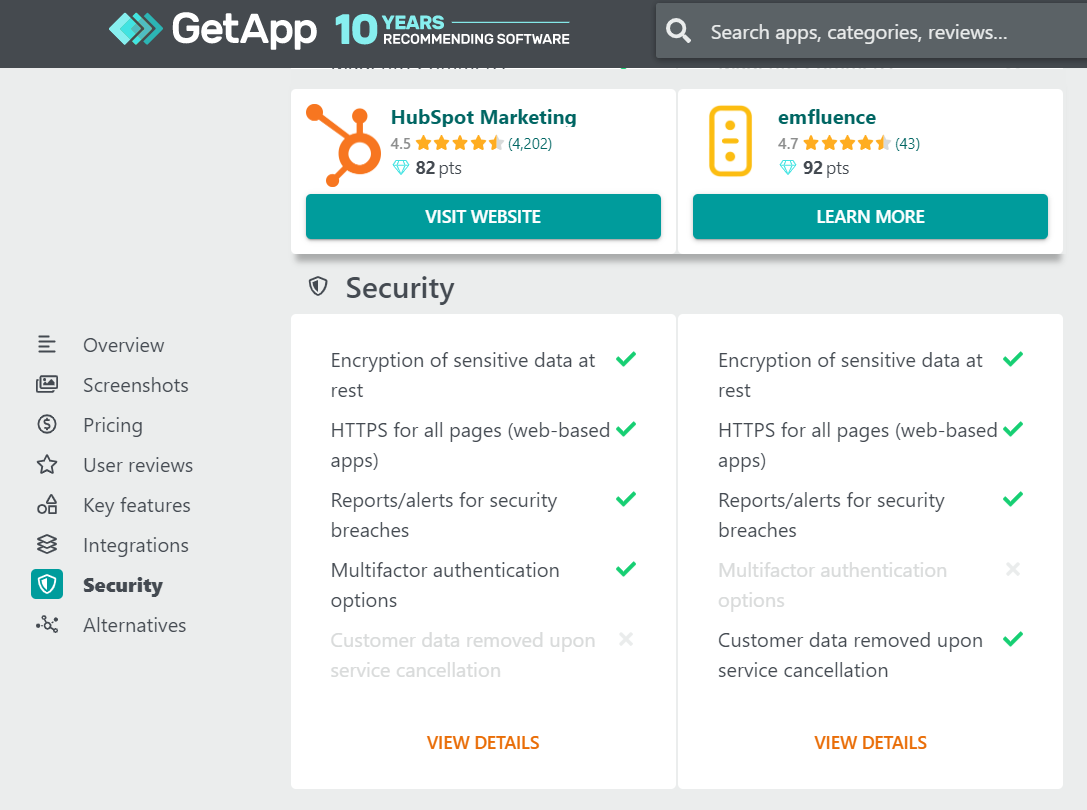Jump to Security in sidebar
The image size is (1087, 810).
click(123, 585)
